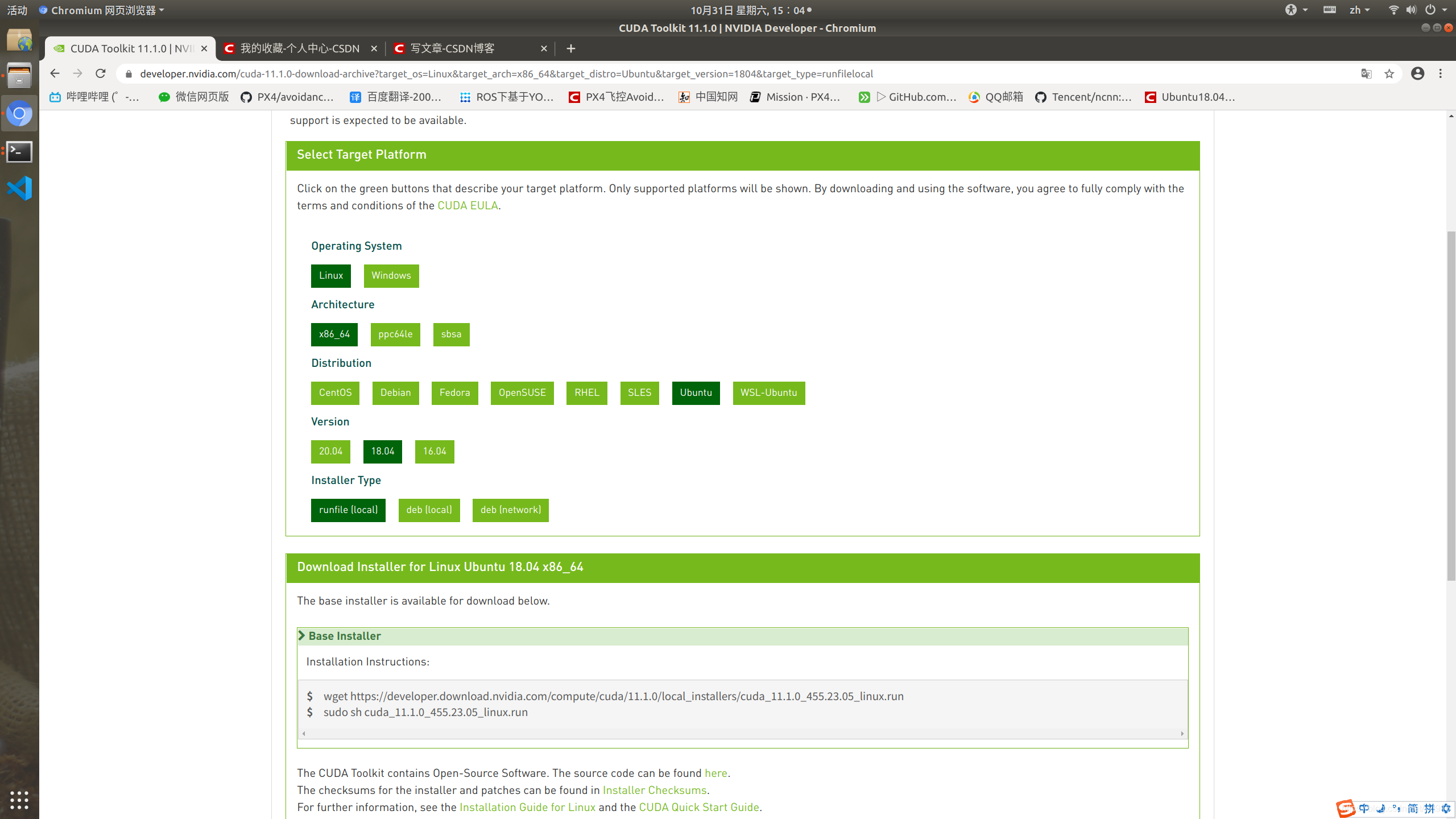
Task: Close the CUDA Toolkit 11.1.0 tab
Action: [204, 49]
